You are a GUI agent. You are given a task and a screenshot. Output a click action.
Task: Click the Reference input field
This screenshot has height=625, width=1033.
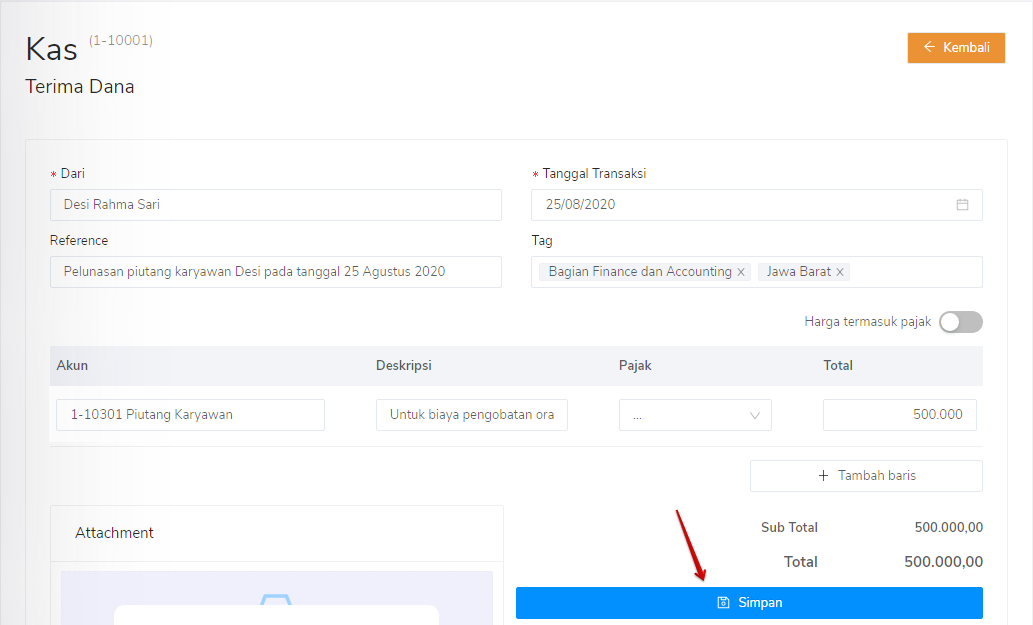click(x=275, y=272)
